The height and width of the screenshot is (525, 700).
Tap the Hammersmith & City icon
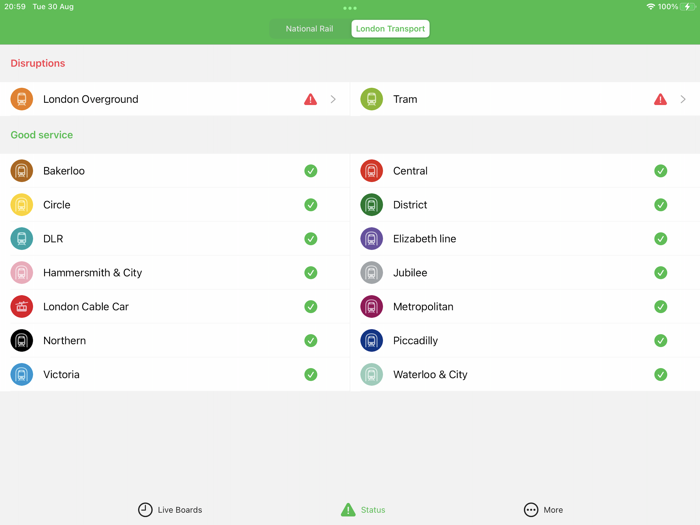(21, 273)
